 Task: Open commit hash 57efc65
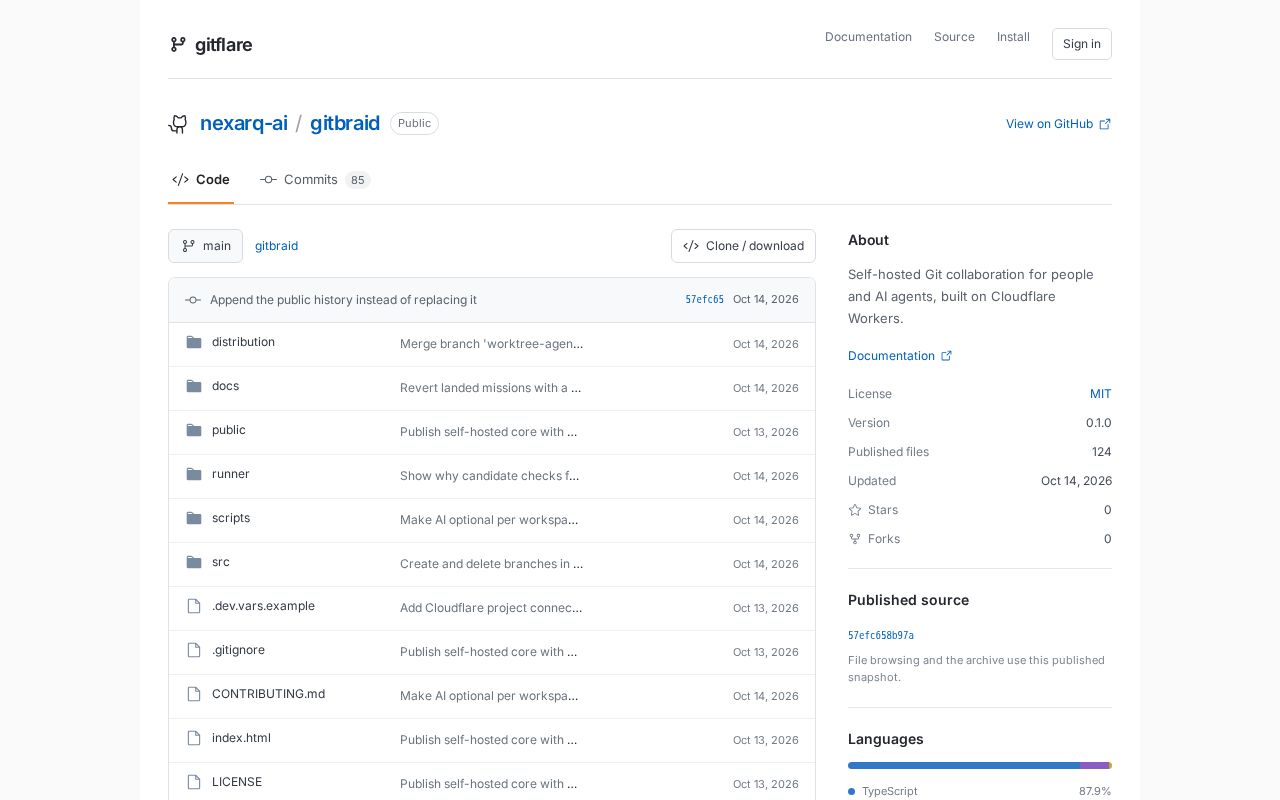tap(705, 300)
